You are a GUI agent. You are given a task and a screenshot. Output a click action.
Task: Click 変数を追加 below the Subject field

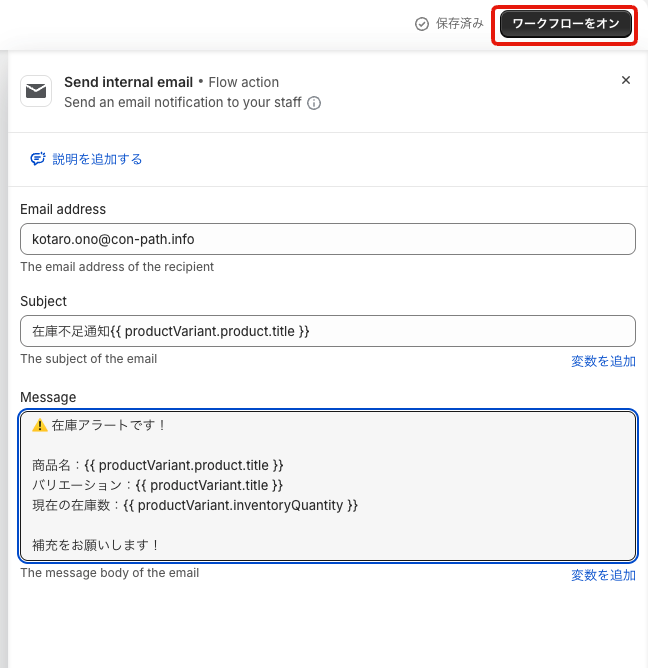pyautogui.click(x=603, y=361)
